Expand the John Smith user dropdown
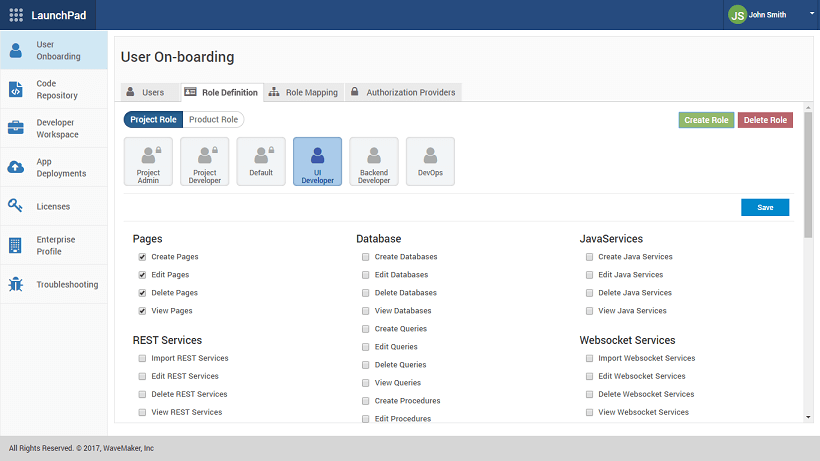This screenshot has width=820, height=461. (x=811, y=15)
